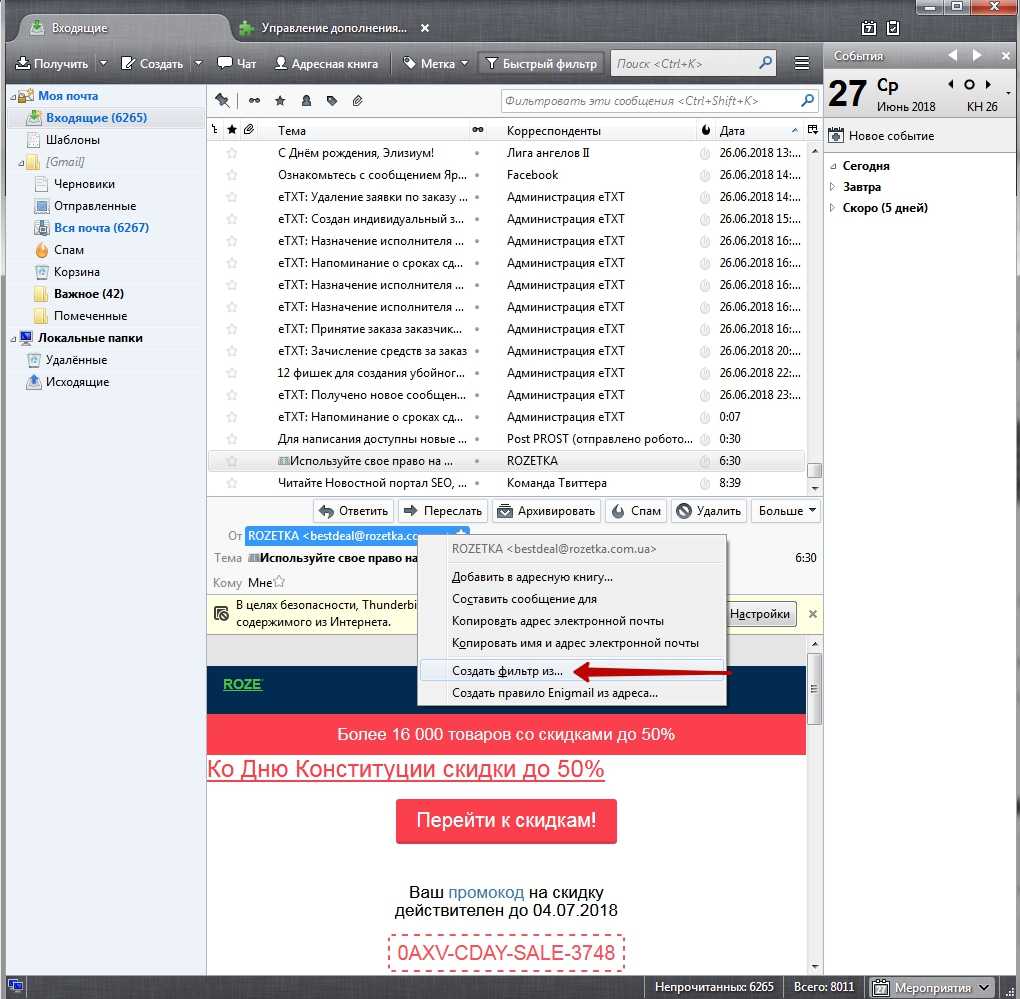Expand the Завтра section in events
Screen dimensions: 1020x999
(x=834, y=187)
